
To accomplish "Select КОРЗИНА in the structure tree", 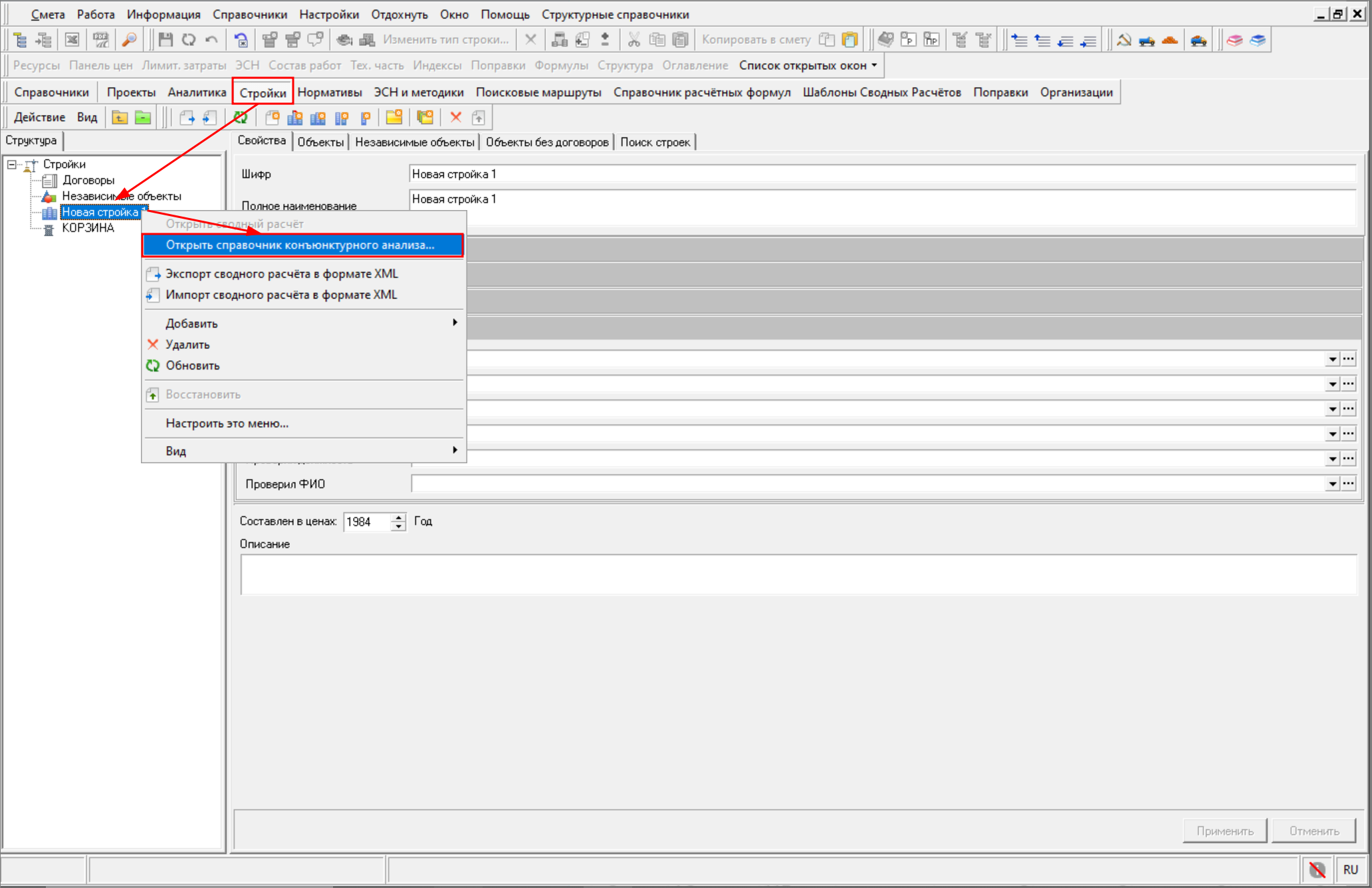I will [x=88, y=228].
